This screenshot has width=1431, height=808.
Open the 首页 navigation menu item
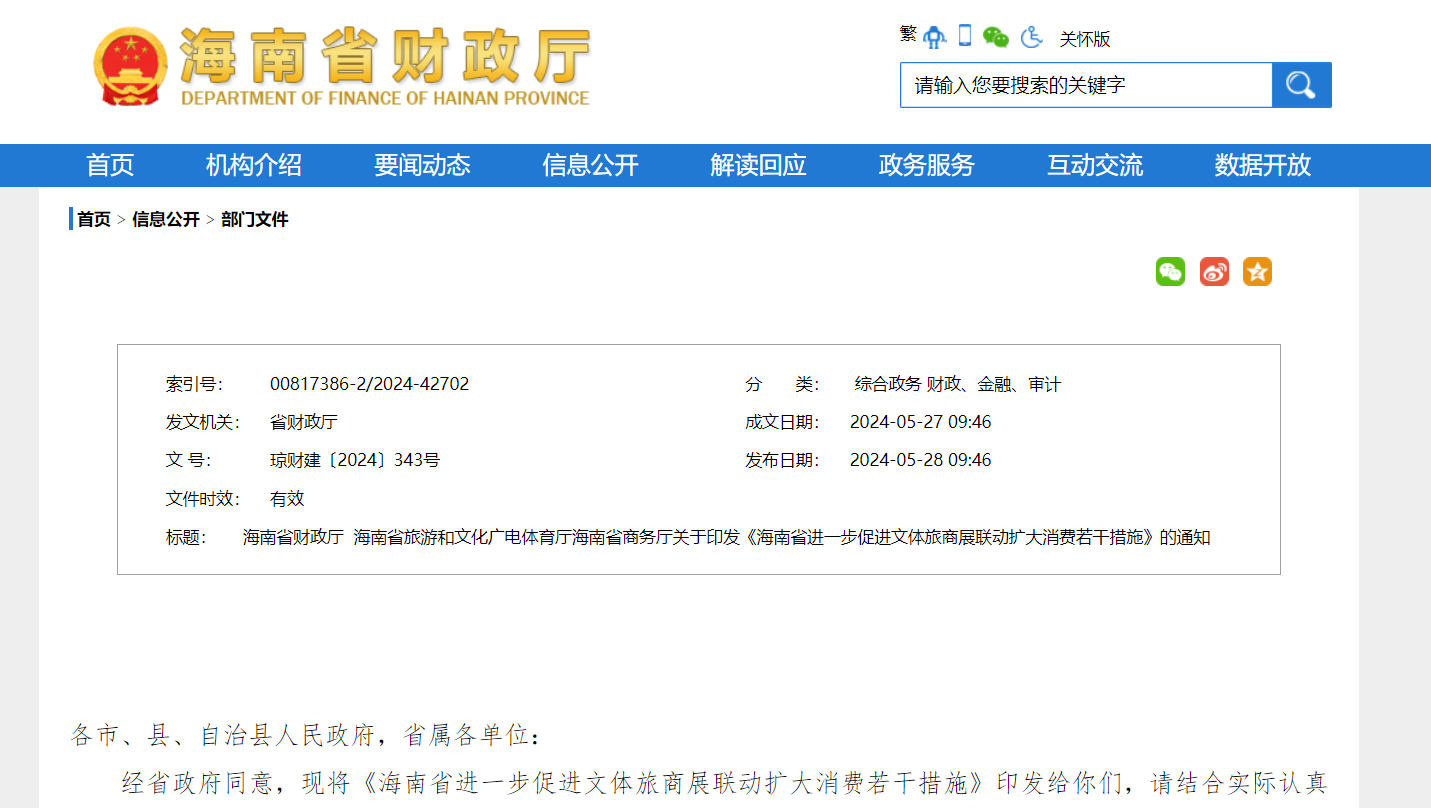pos(110,165)
